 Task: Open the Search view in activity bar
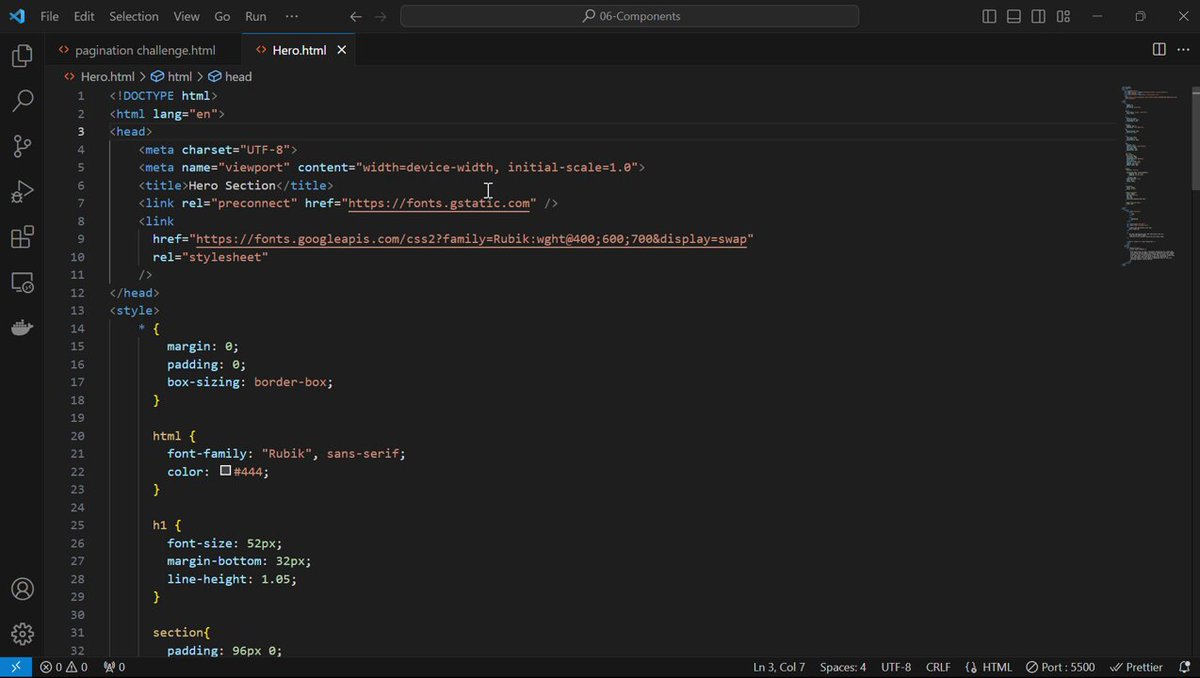[22, 101]
